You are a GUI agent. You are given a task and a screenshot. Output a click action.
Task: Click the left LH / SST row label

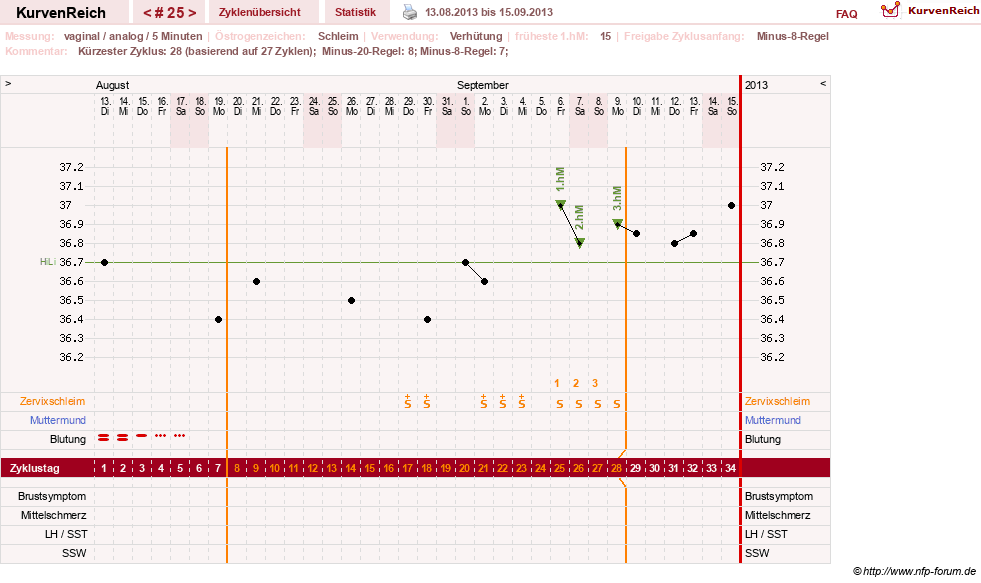coord(66,534)
